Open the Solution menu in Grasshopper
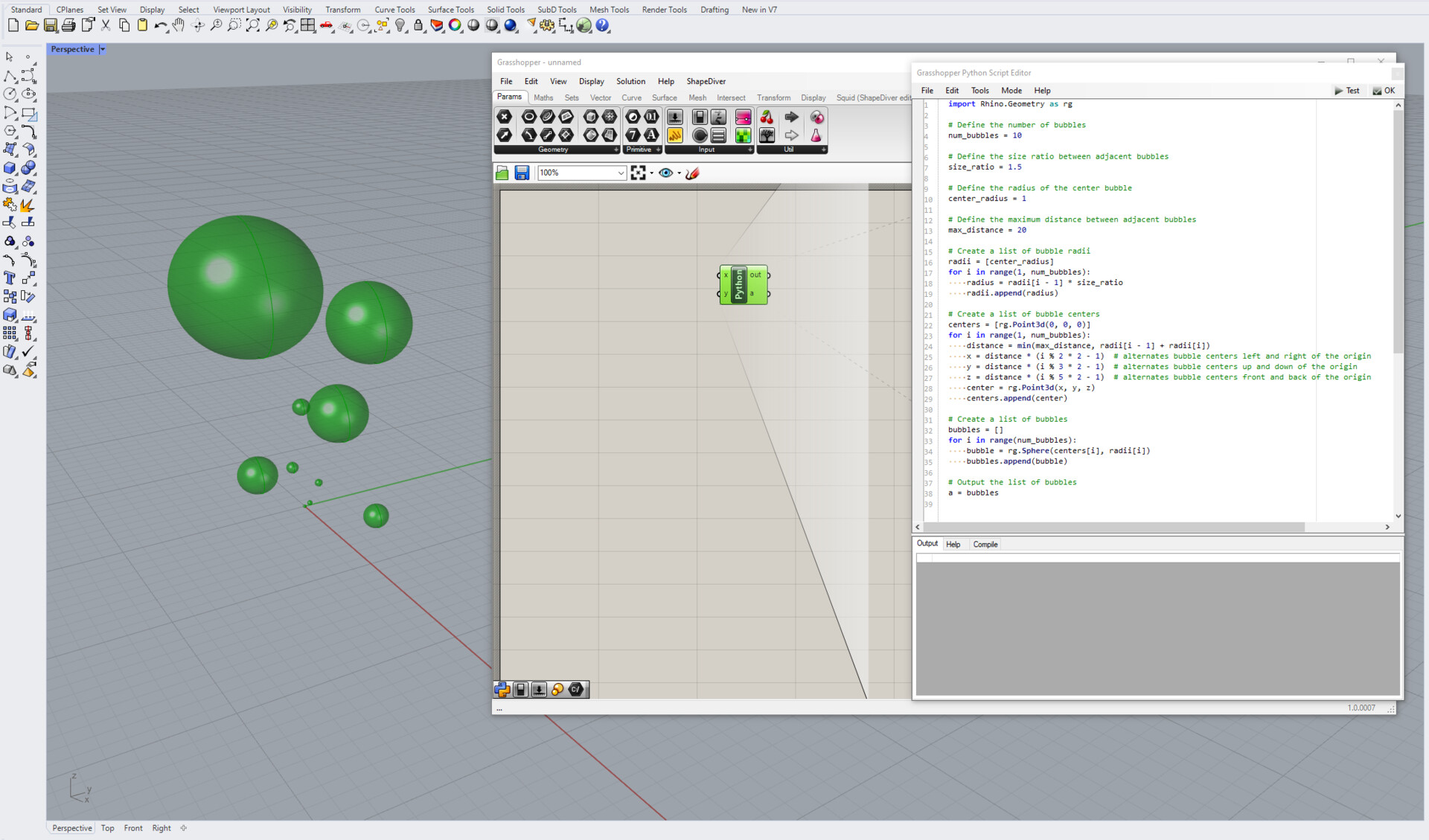The height and width of the screenshot is (840, 1429). click(630, 81)
